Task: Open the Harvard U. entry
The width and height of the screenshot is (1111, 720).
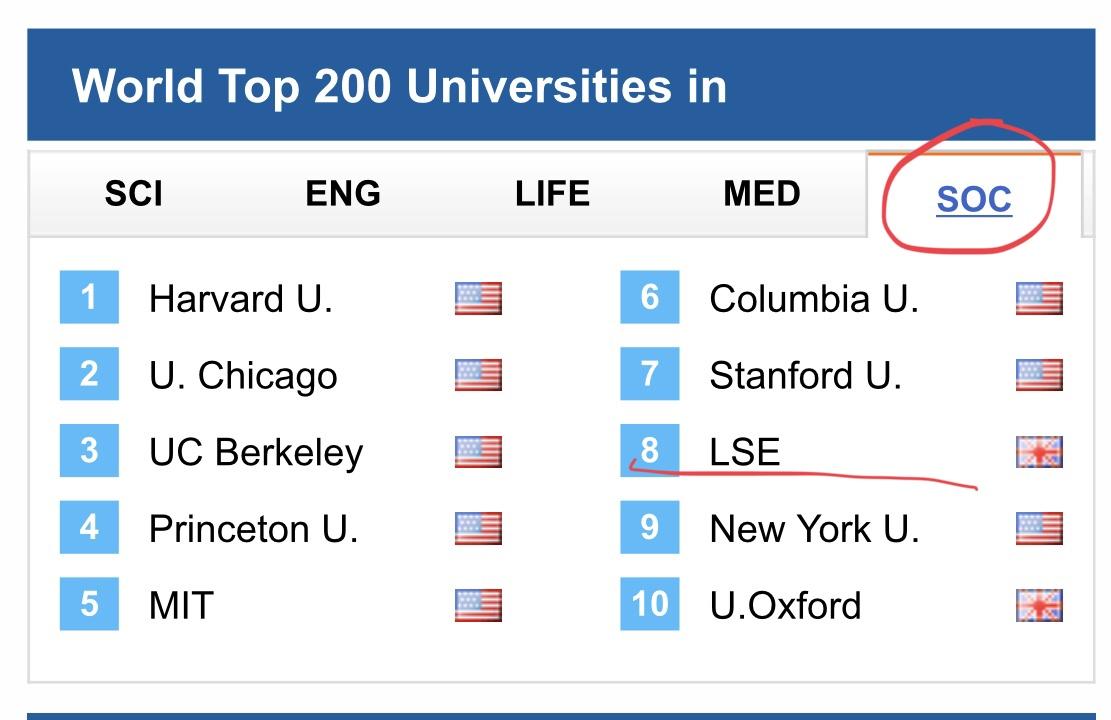Action: tap(240, 298)
